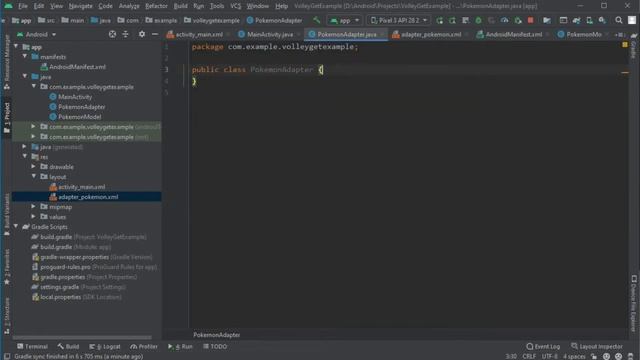
Task: Open the AVD Manager icon
Action: click(589, 20)
